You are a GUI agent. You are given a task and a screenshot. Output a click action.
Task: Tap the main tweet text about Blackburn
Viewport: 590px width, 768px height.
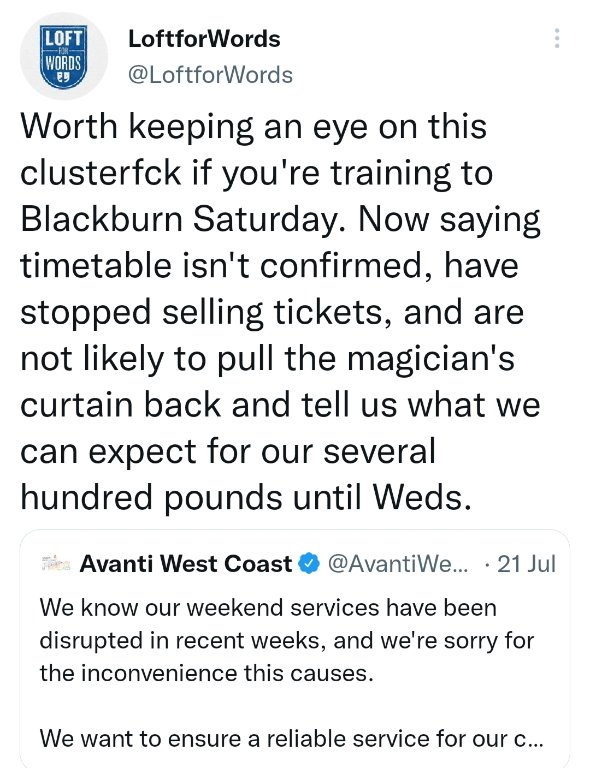click(x=280, y=312)
